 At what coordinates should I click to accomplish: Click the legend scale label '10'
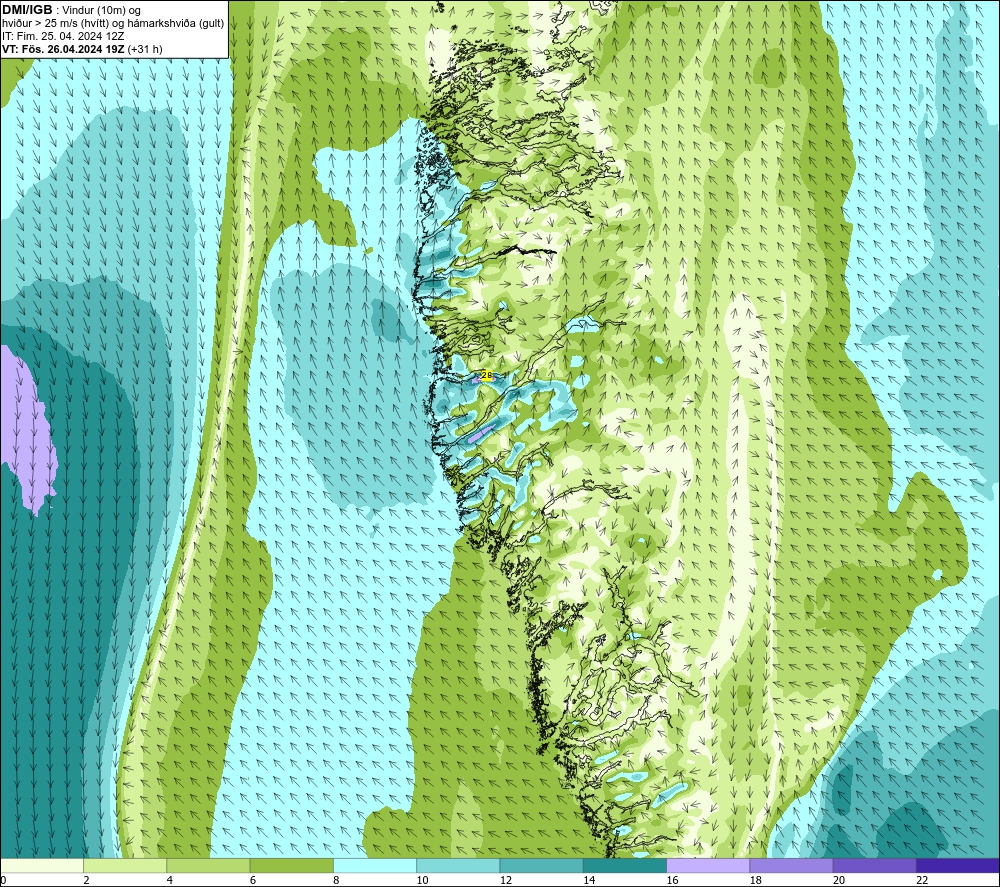422,880
